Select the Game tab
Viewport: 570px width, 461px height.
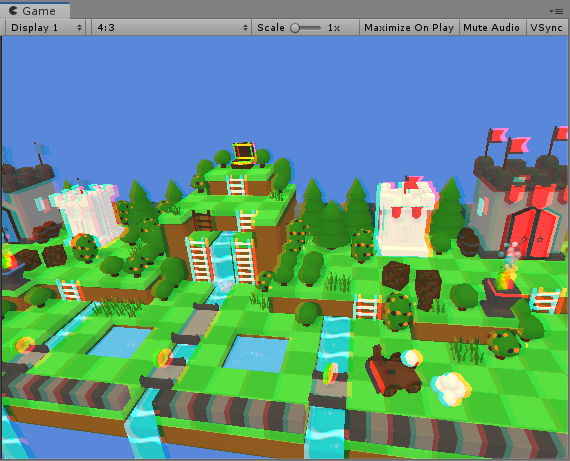pyautogui.click(x=35, y=11)
